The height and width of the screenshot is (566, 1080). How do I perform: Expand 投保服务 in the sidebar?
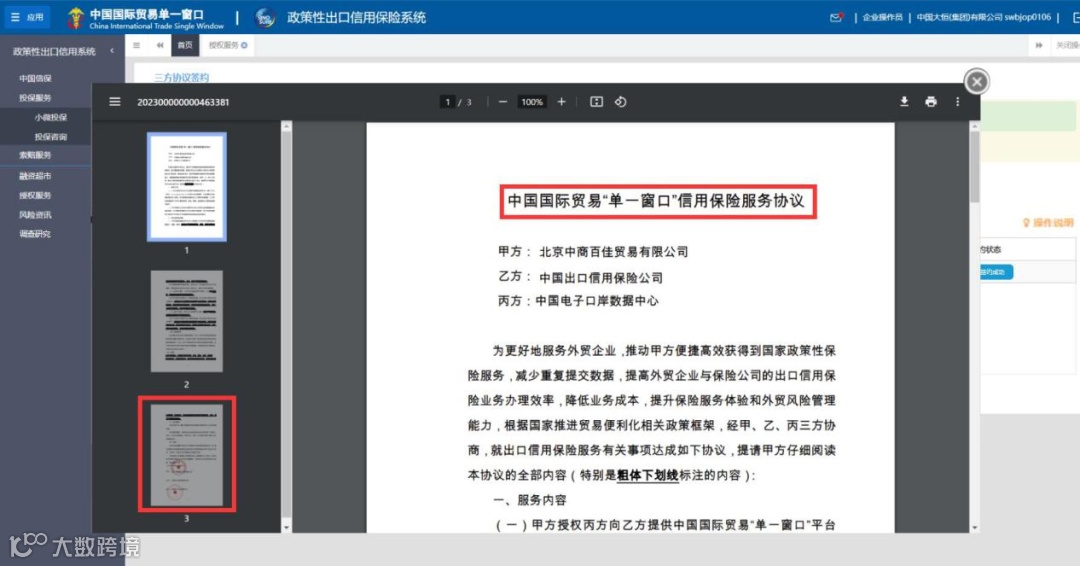(35, 98)
